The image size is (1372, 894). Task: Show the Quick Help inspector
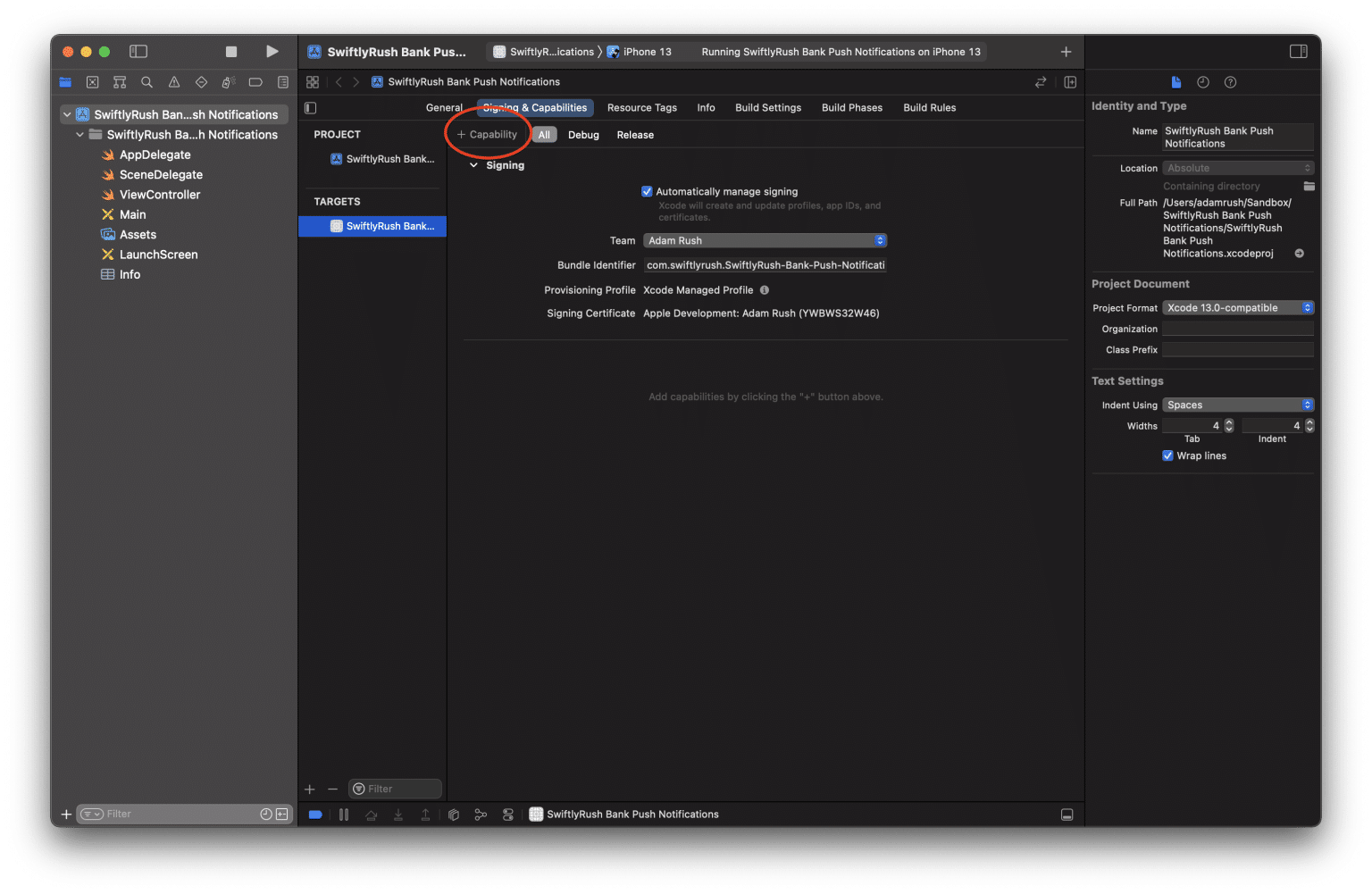click(x=1231, y=82)
